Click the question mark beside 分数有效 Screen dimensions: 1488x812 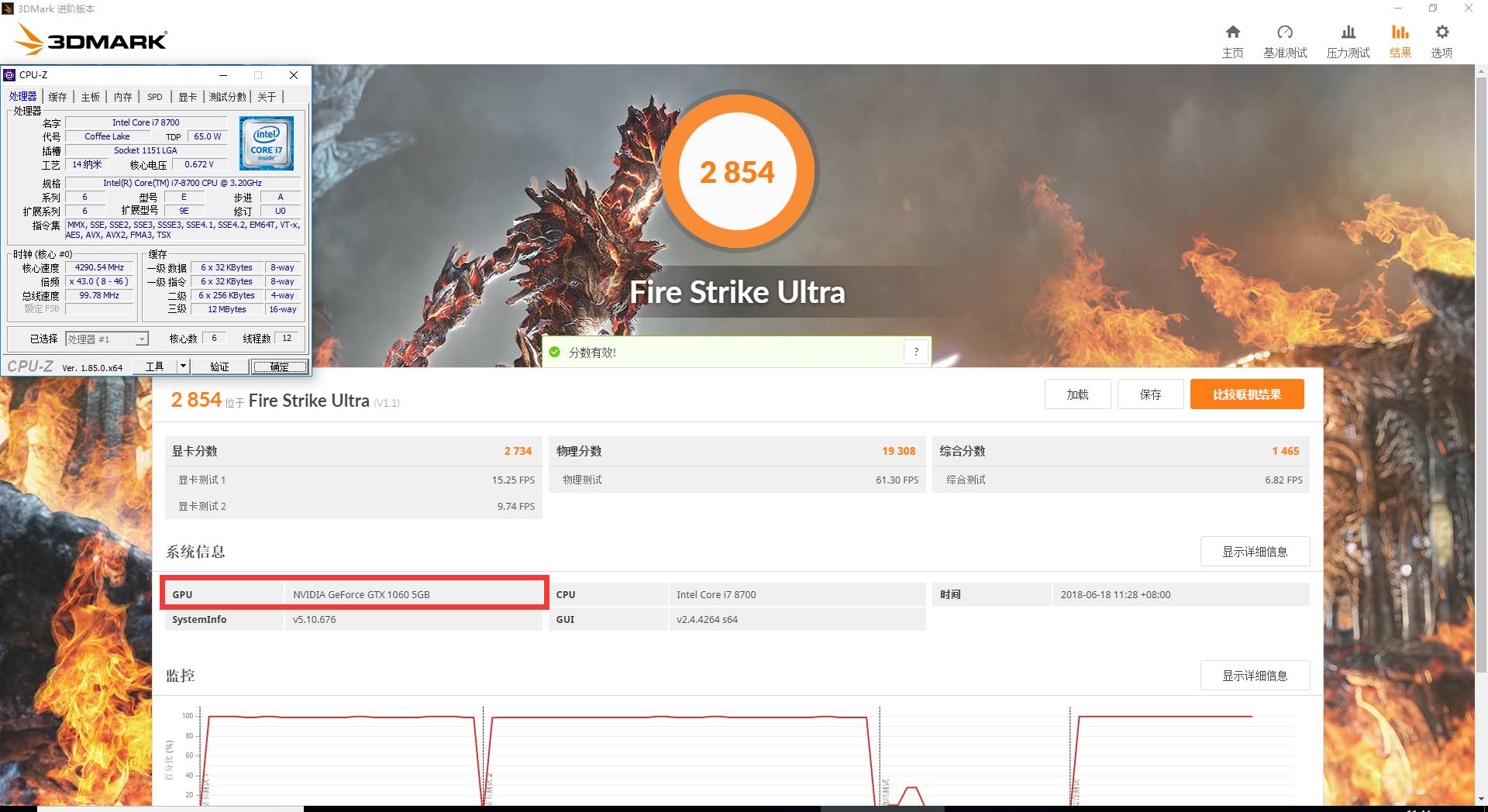point(915,351)
